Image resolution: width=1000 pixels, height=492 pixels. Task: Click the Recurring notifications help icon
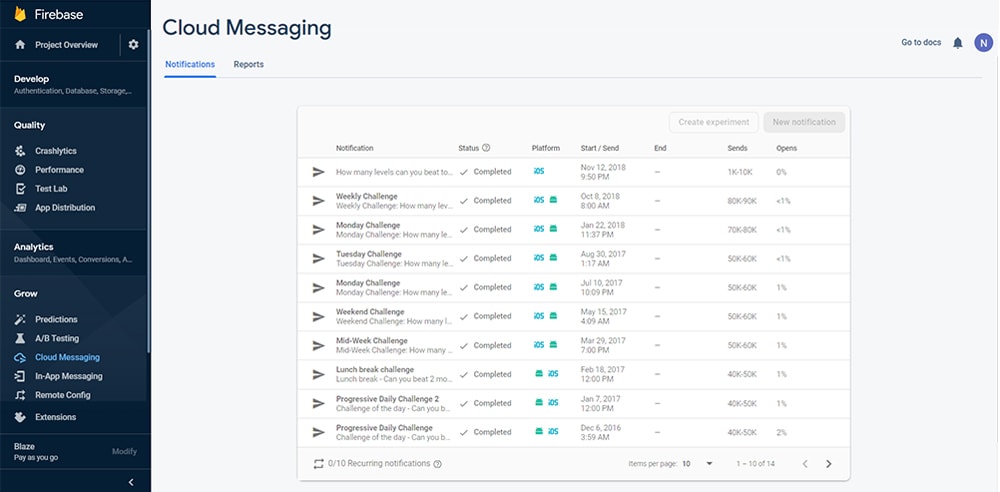[x=438, y=464]
